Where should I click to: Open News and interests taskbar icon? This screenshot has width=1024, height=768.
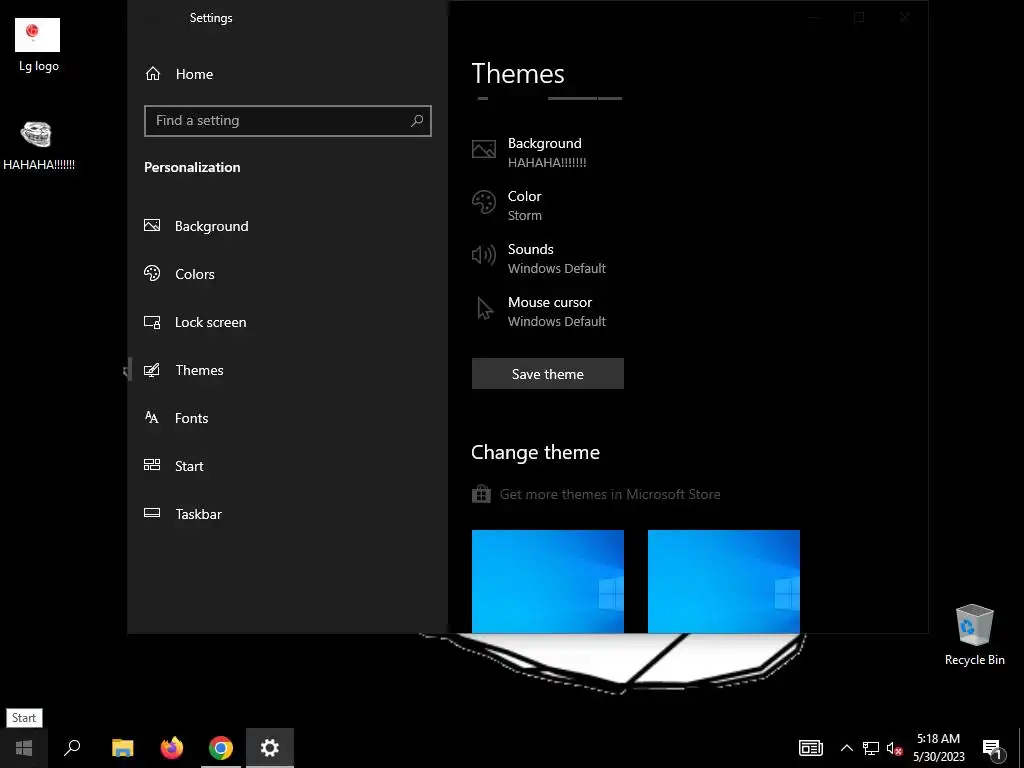click(810, 748)
